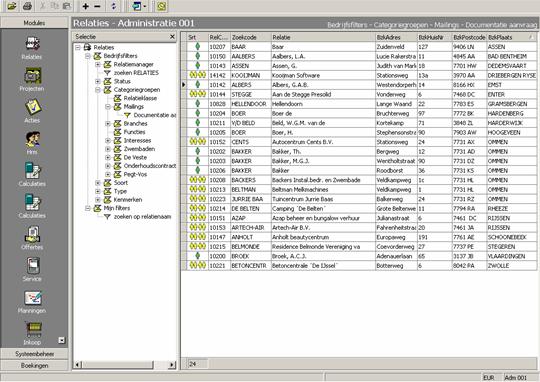Click the Selectie panel horizontal scrollbar
The height and width of the screenshot is (382, 540).
coord(125,364)
